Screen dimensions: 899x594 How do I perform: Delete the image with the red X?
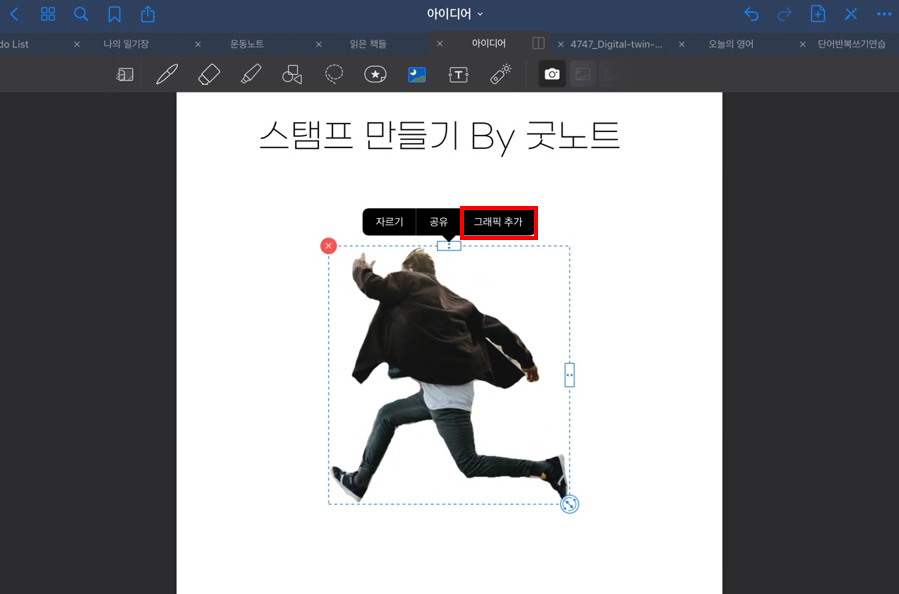(x=329, y=246)
